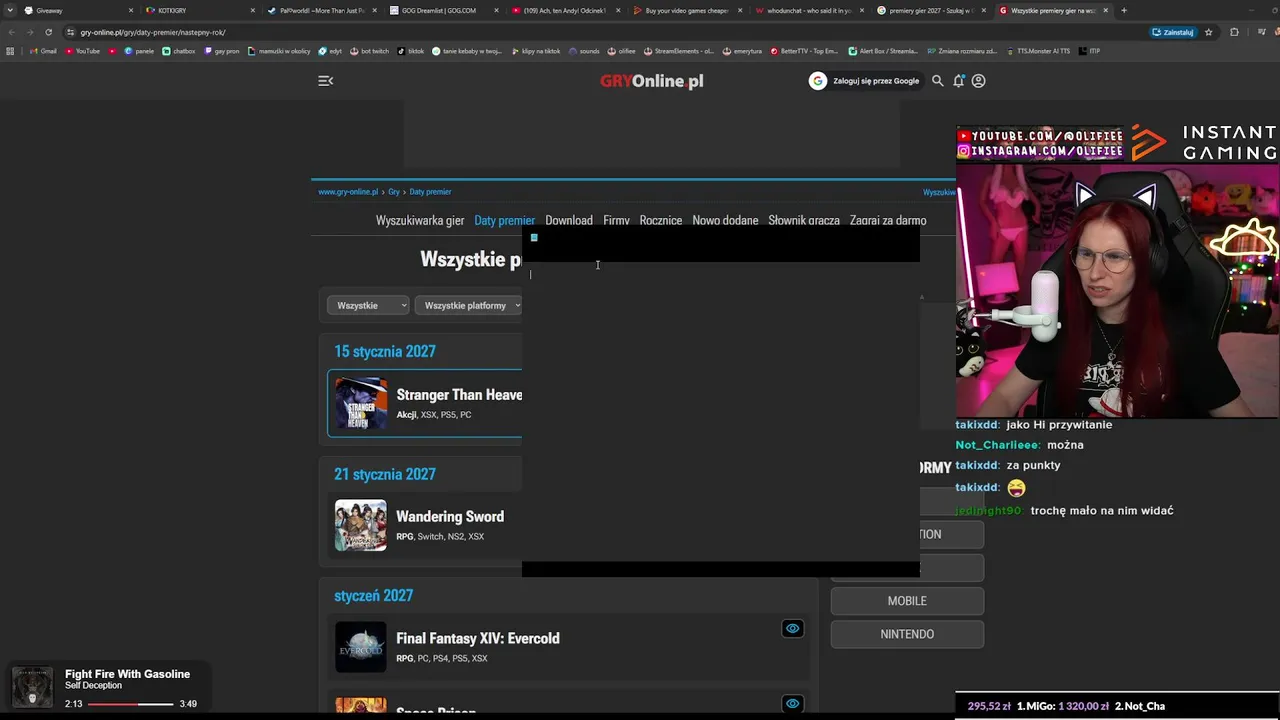This screenshot has height=720, width=1280.
Task: Open the edyt bookmark
Action: pos(330,51)
